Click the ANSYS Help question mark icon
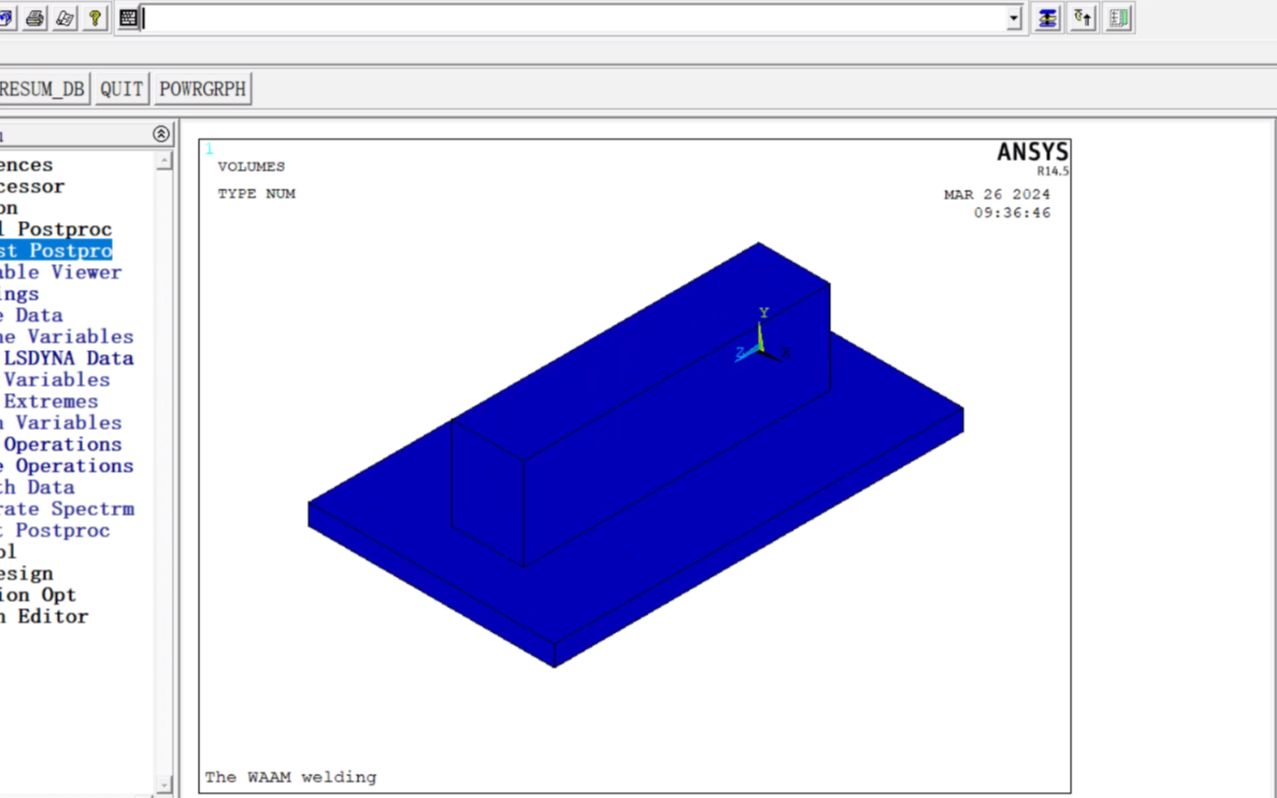The image size is (1277, 798). pyautogui.click(x=95, y=18)
